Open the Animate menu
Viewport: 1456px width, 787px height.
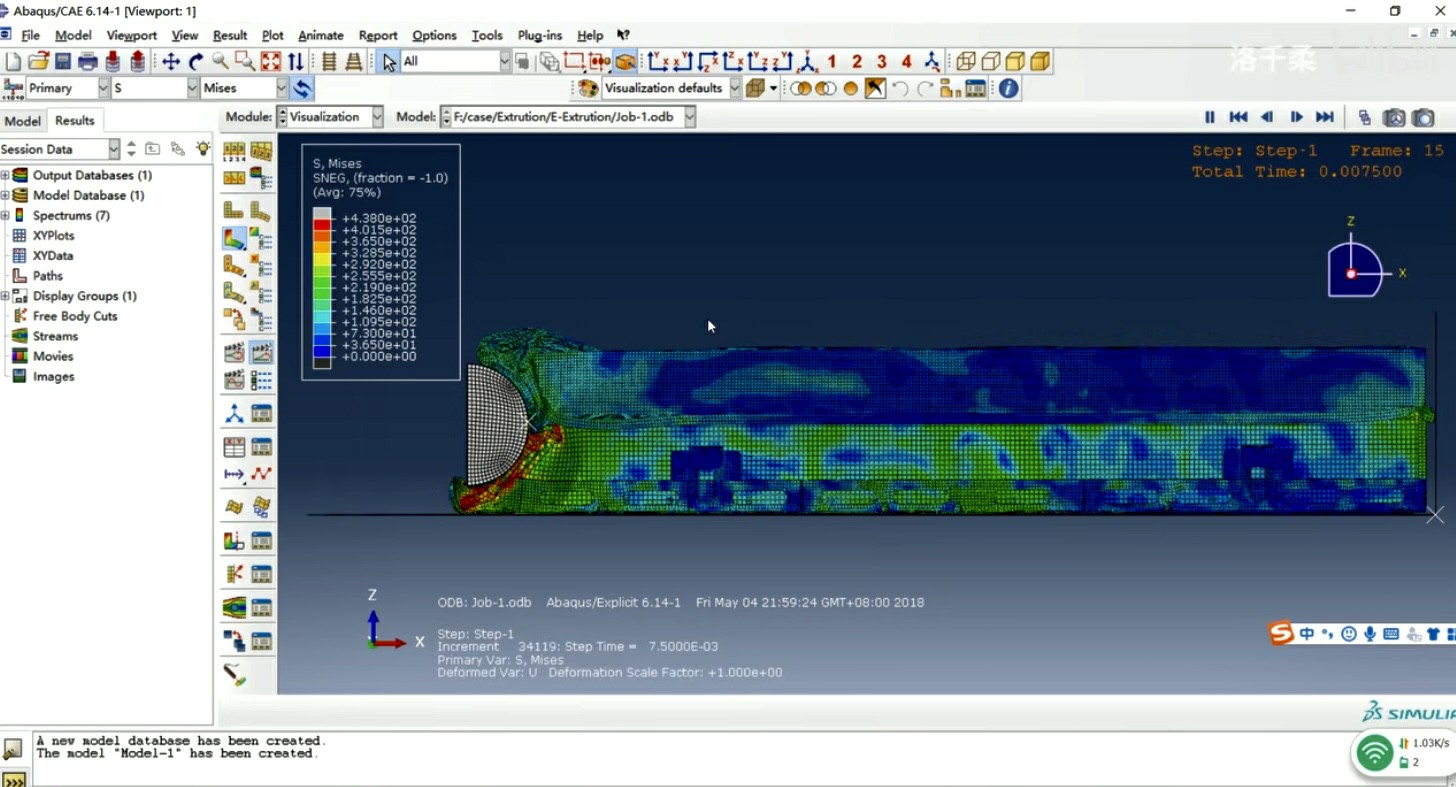pyautogui.click(x=320, y=35)
